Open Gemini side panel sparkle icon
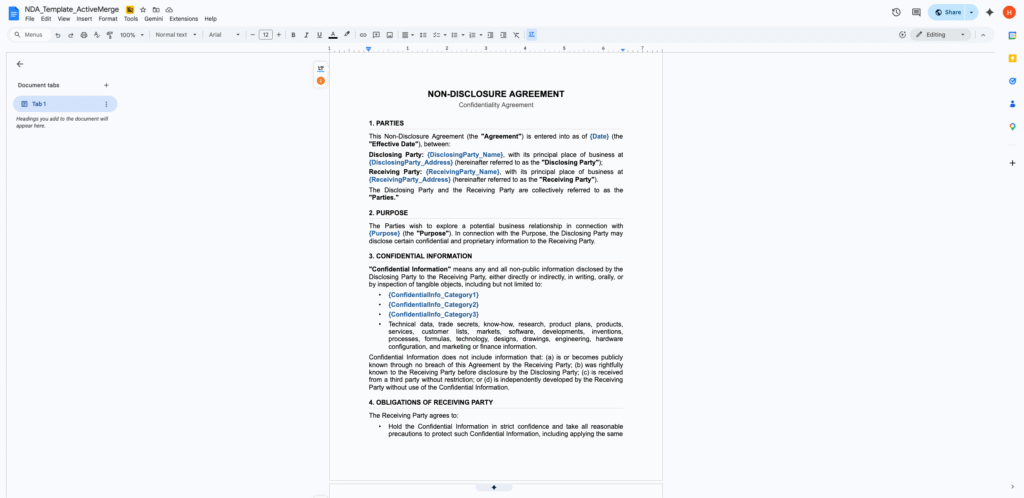Viewport: 1024px width, 498px height. pos(989,12)
